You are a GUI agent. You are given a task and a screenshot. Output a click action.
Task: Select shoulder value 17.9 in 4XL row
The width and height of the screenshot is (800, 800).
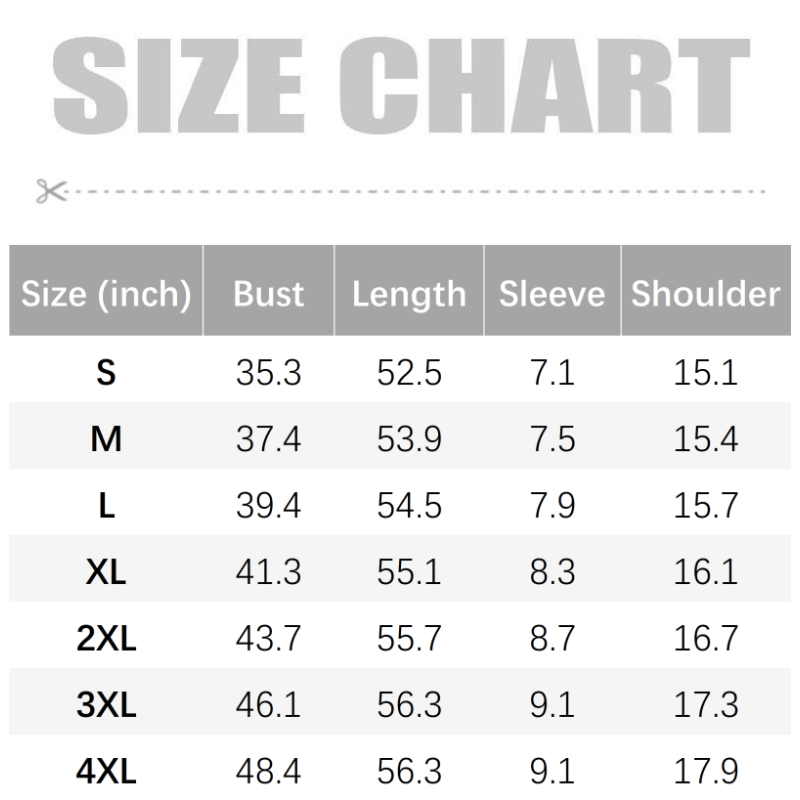coord(705,771)
